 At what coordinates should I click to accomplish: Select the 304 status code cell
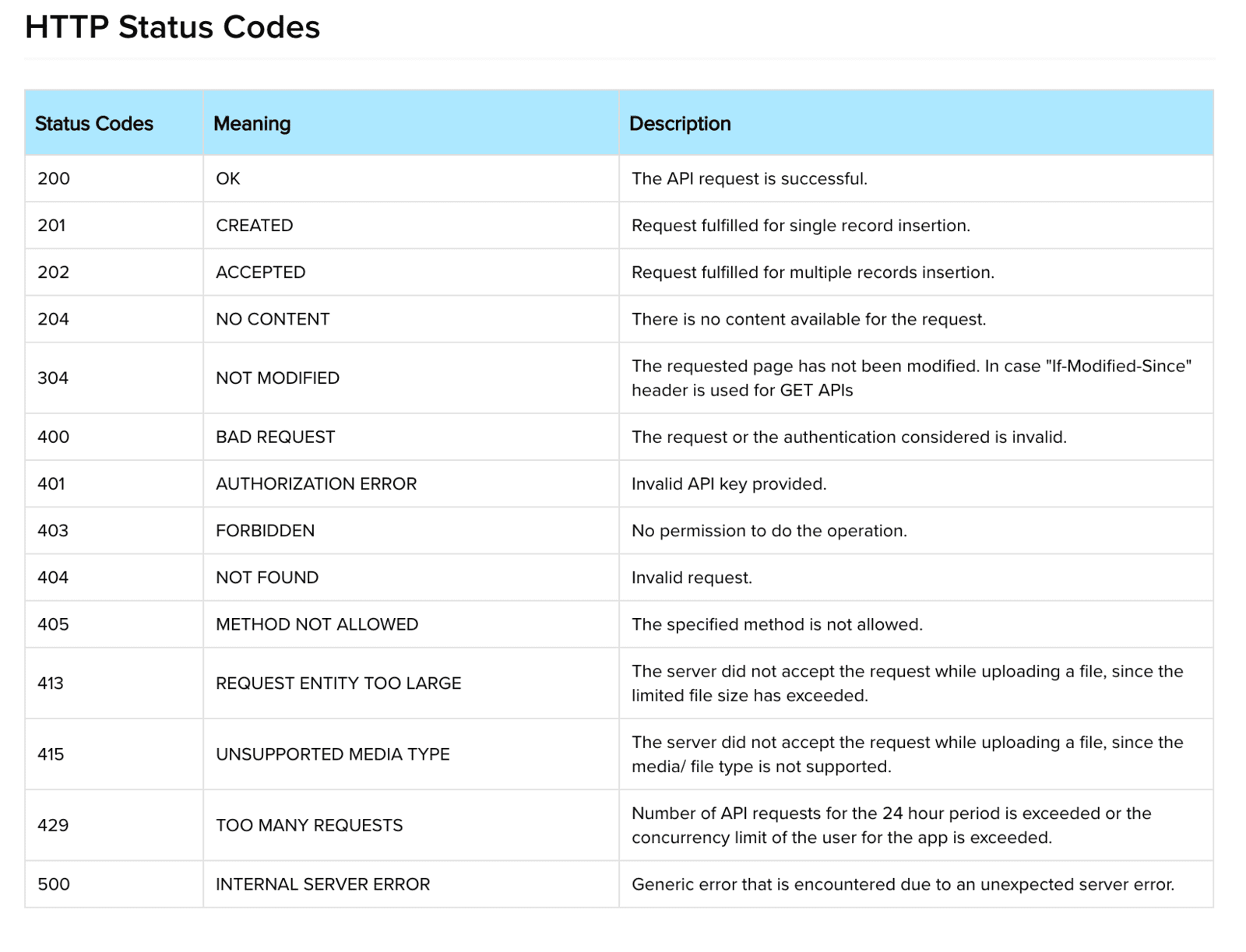pos(53,378)
